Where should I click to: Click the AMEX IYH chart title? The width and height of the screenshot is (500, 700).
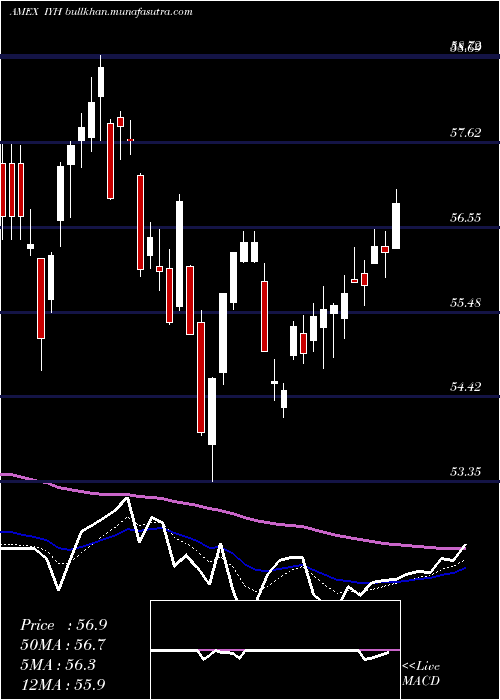tap(36, 12)
